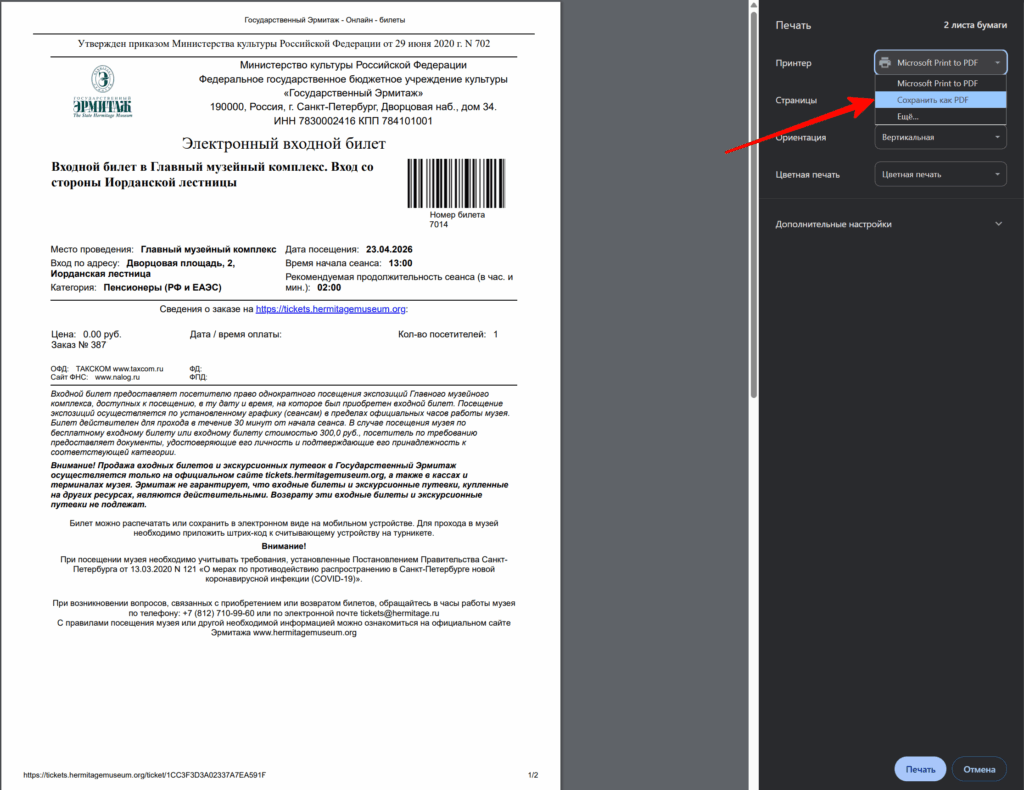Click the dropdown arrow on the Ориентация field
Screen dimensions: 1024x790
point(997,137)
